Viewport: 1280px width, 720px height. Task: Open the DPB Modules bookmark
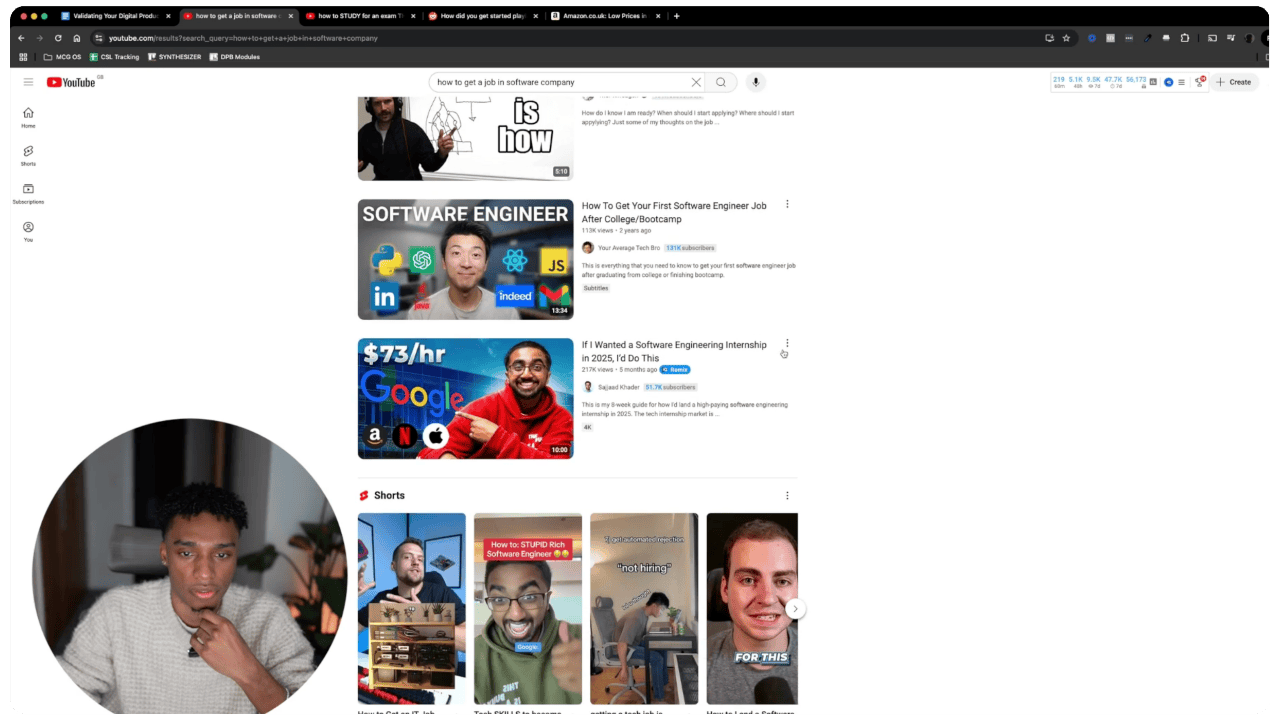coord(234,57)
